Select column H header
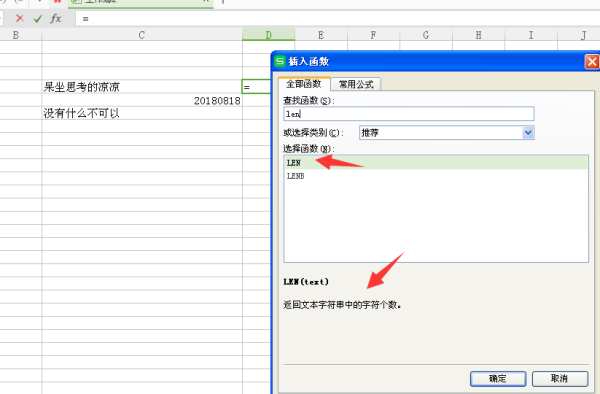Image resolution: width=600 pixels, height=394 pixels. coord(478,35)
